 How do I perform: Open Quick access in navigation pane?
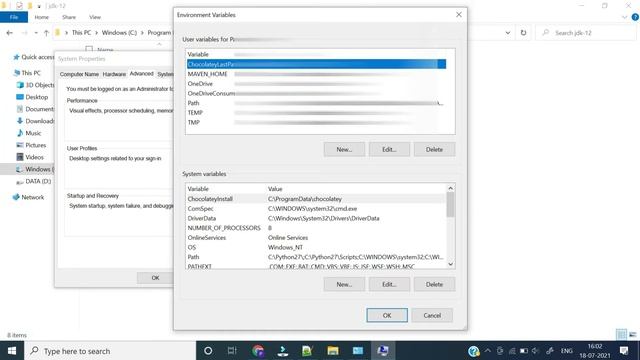[x=33, y=57]
